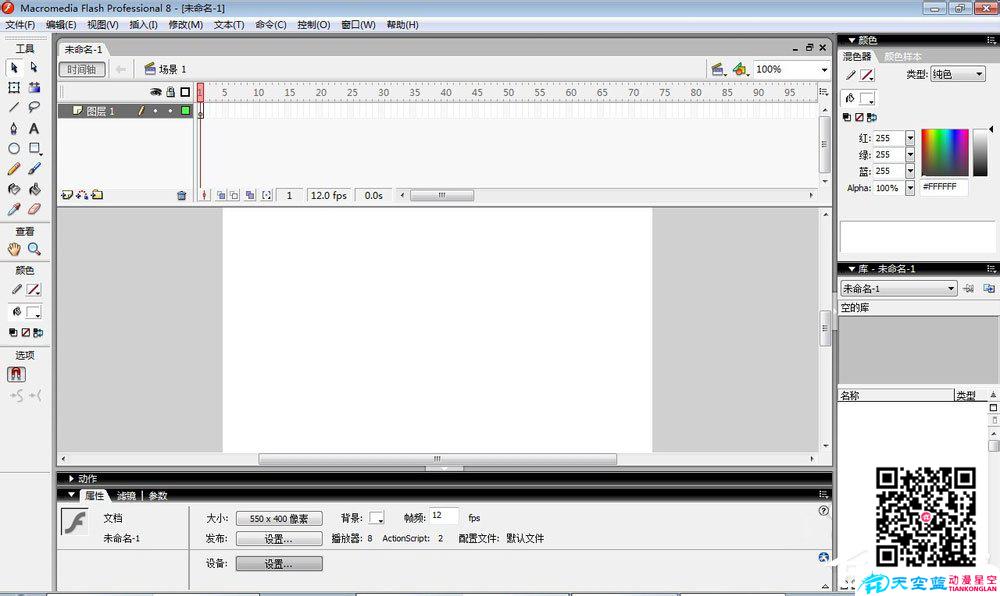
Task: Click 发布 设置... button
Action: click(x=279, y=539)
